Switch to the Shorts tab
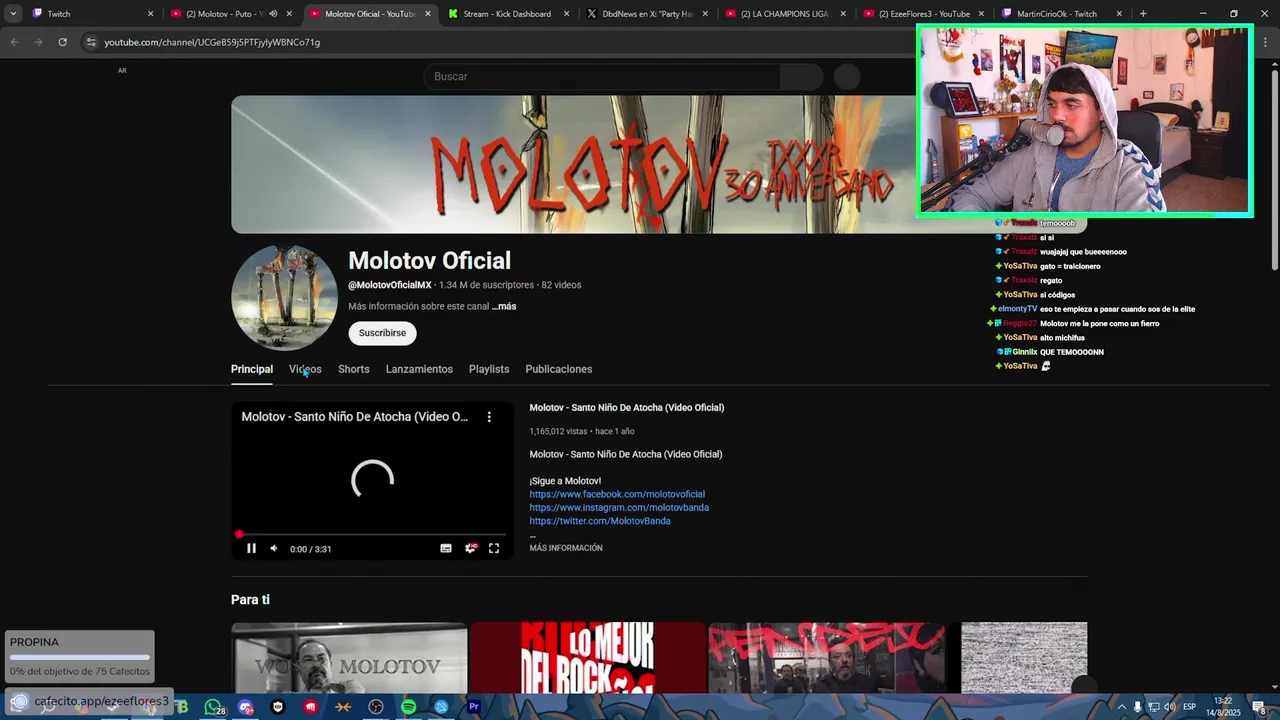1280x720 pixels. tap(353, 369)
